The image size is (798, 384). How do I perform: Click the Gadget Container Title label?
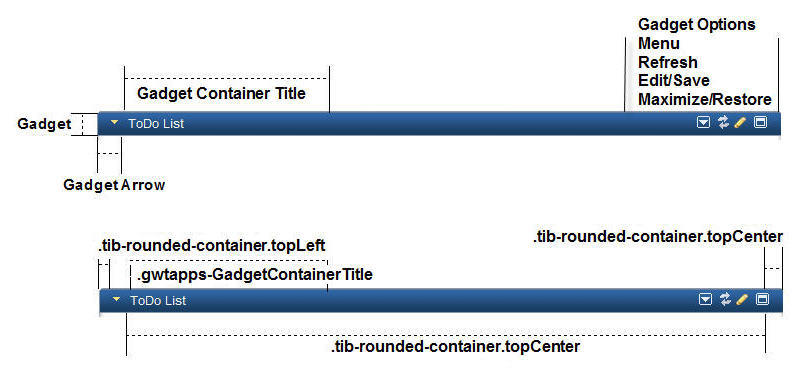tap(221, 94)
